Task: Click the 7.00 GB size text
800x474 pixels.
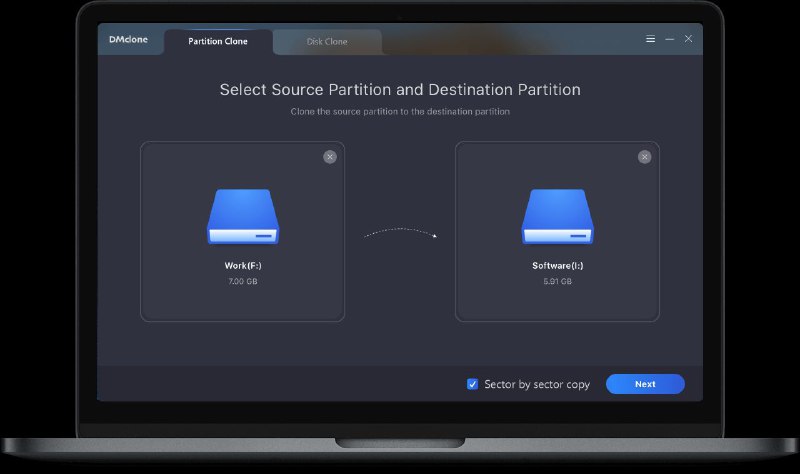Action: [242, 282]
